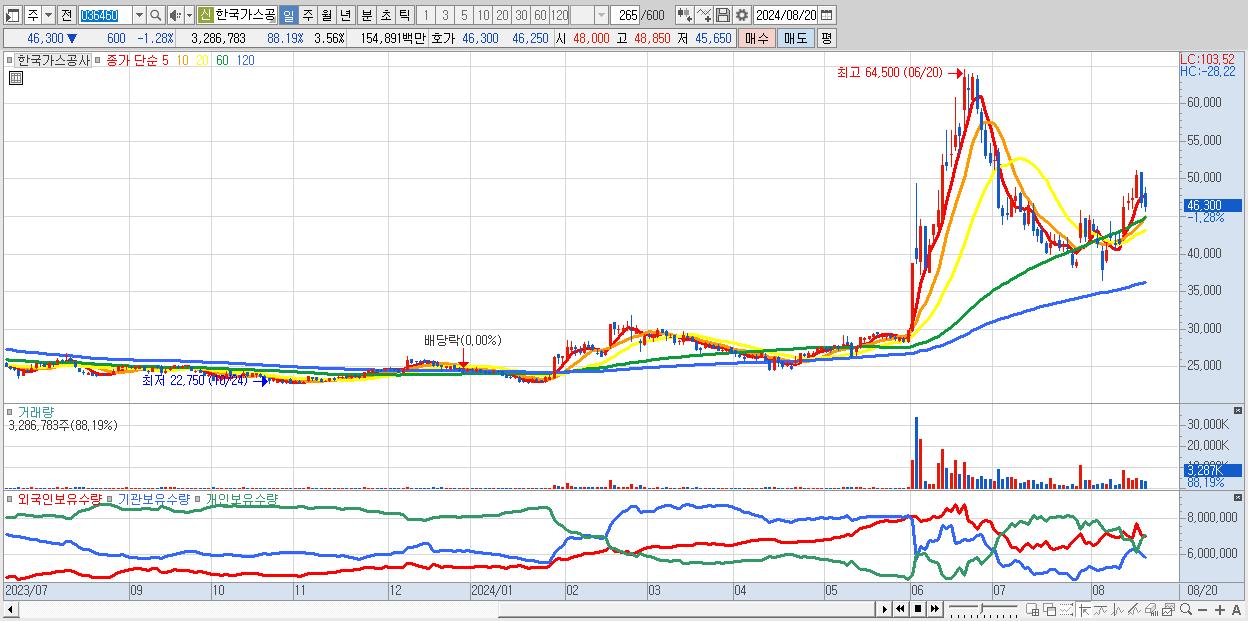
Task: Fast-forward chart replay
Action: tap(934, 609)
